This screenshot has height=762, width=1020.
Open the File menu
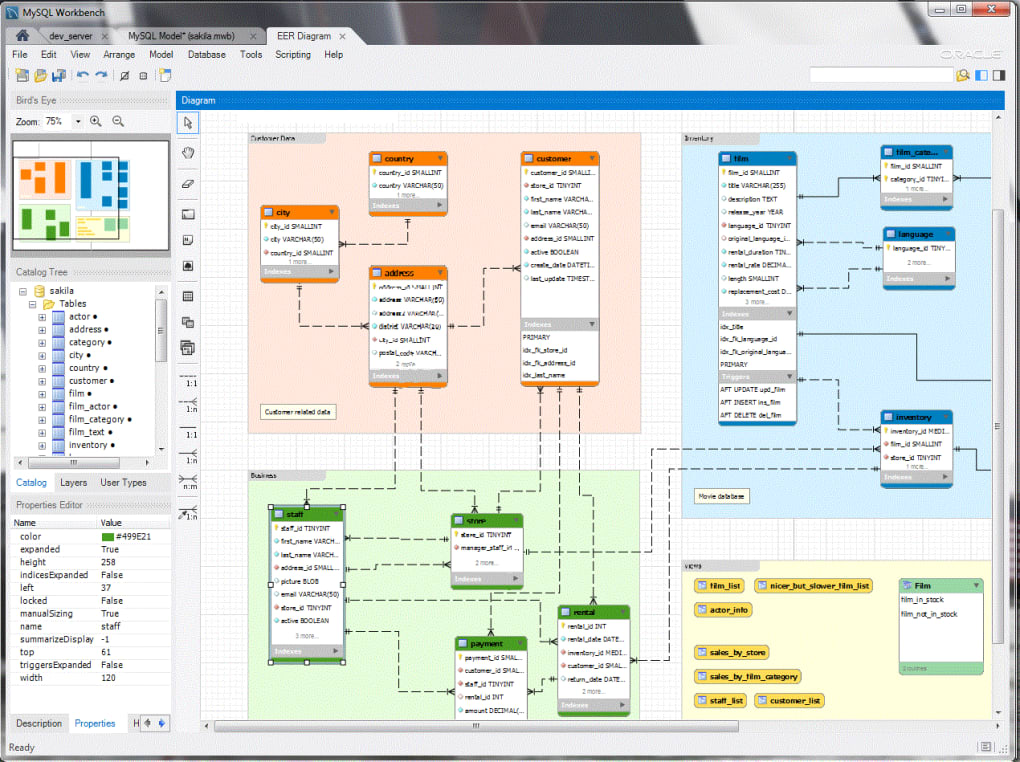tap(20, 55)
